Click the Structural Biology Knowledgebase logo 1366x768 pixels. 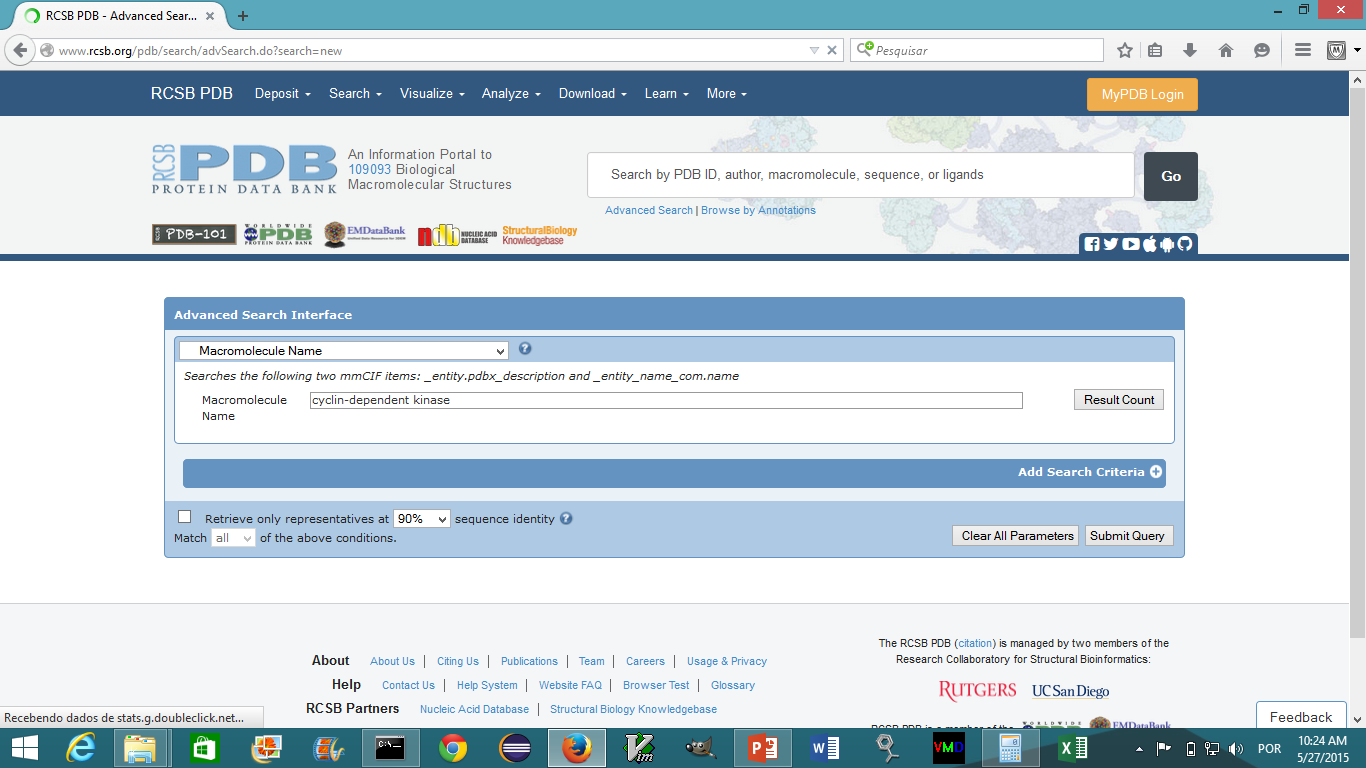540,235
